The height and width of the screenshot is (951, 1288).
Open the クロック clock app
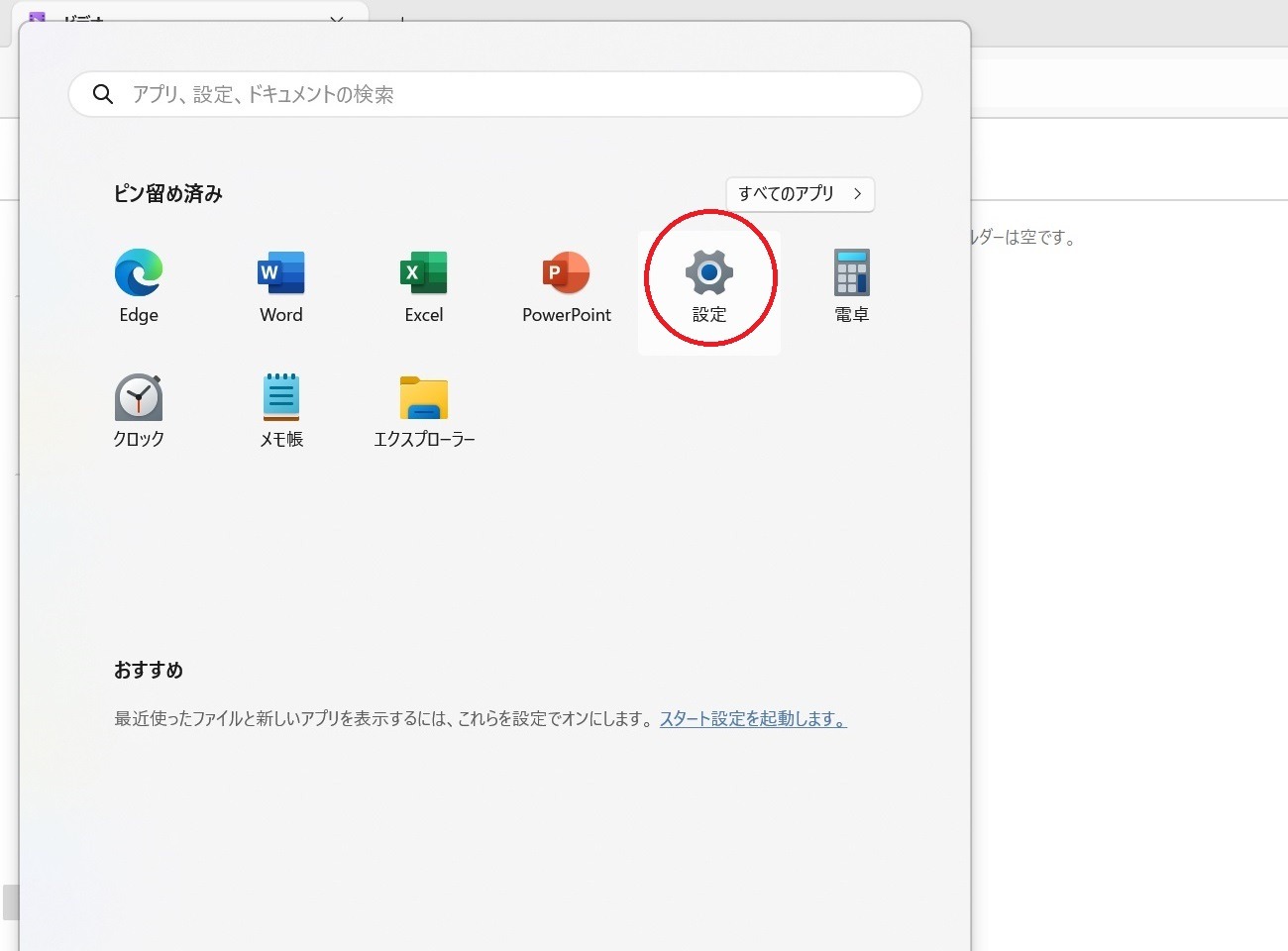pyautogui.click(x=139, y=410)
